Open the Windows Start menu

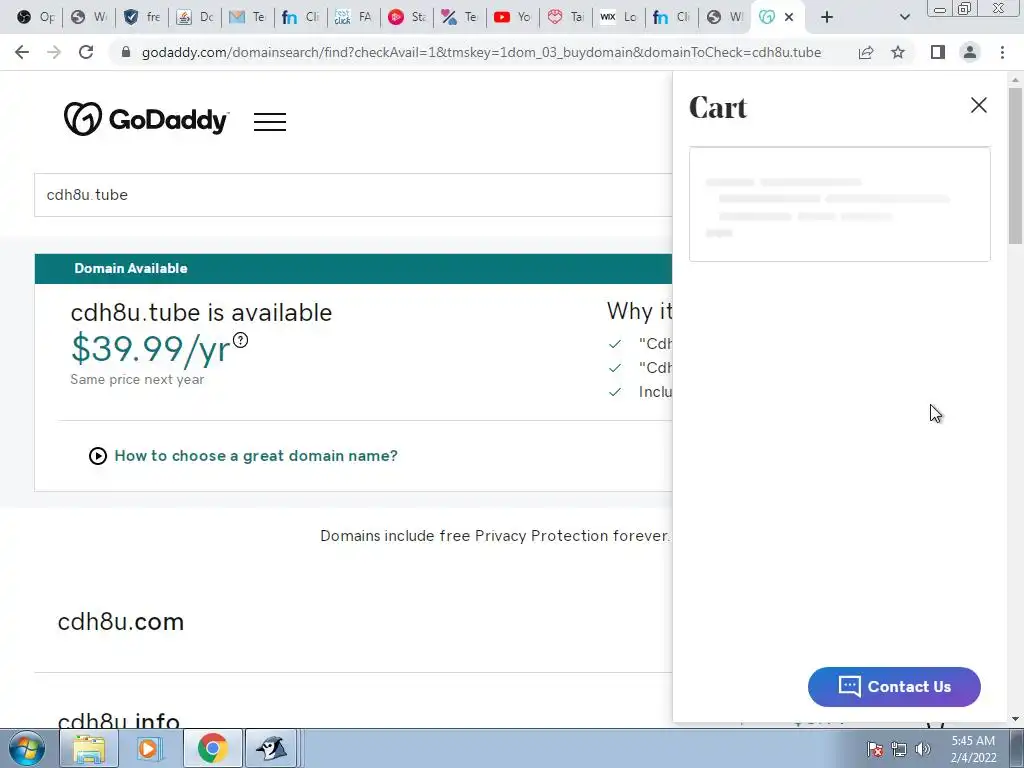(26, 748)
